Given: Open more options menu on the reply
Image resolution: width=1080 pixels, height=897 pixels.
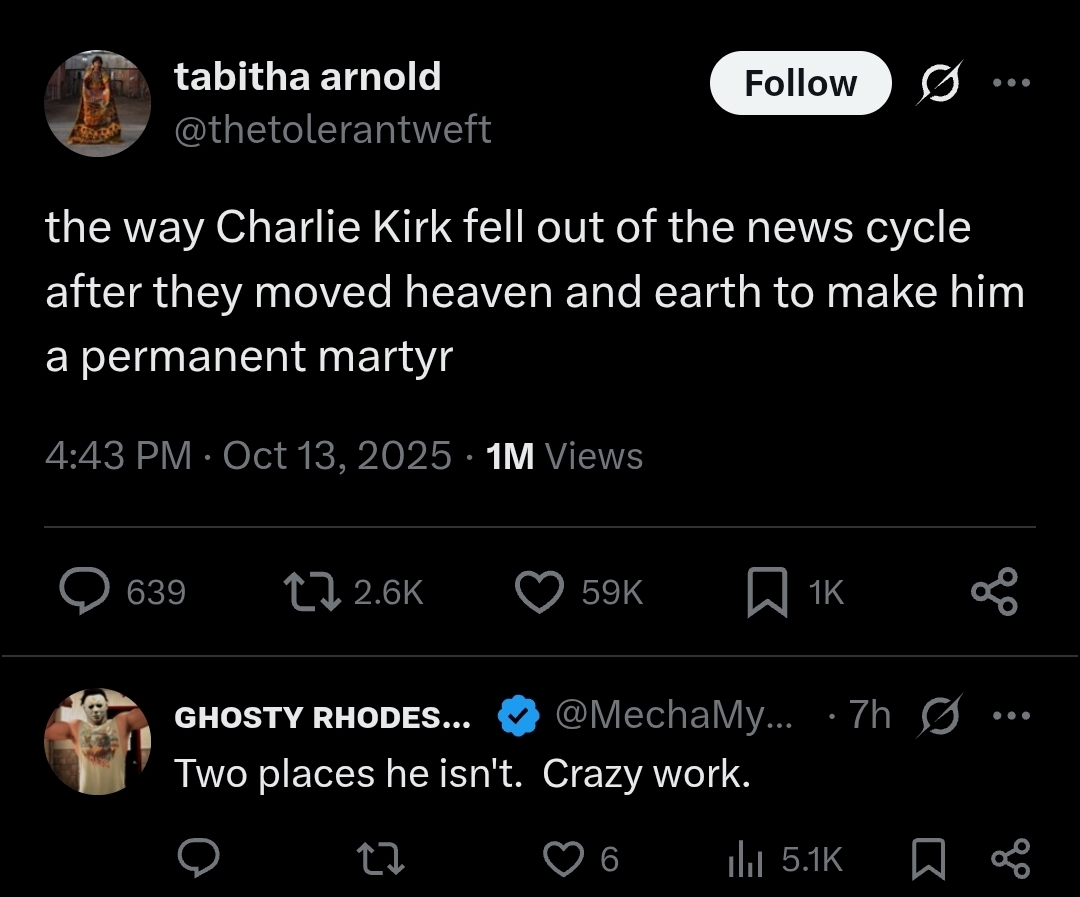Looking at the screenshot, I should 1010,716.
